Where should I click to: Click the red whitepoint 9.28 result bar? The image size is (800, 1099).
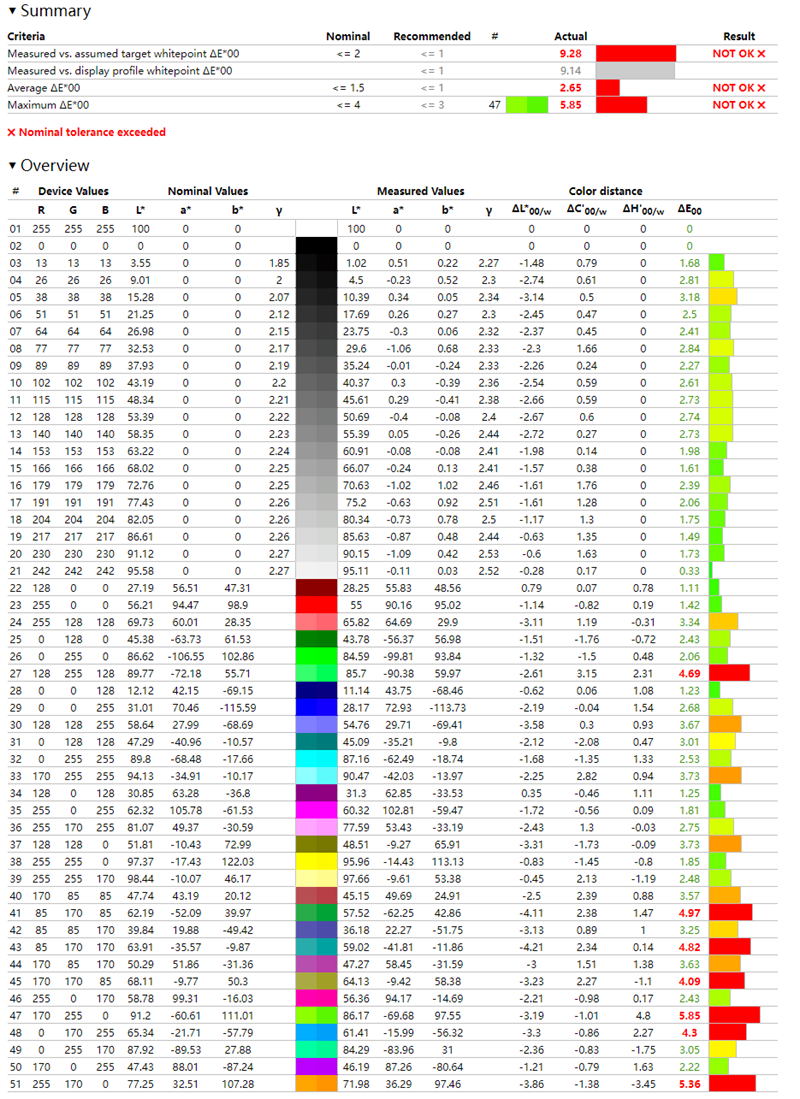[x=635, y=53]
